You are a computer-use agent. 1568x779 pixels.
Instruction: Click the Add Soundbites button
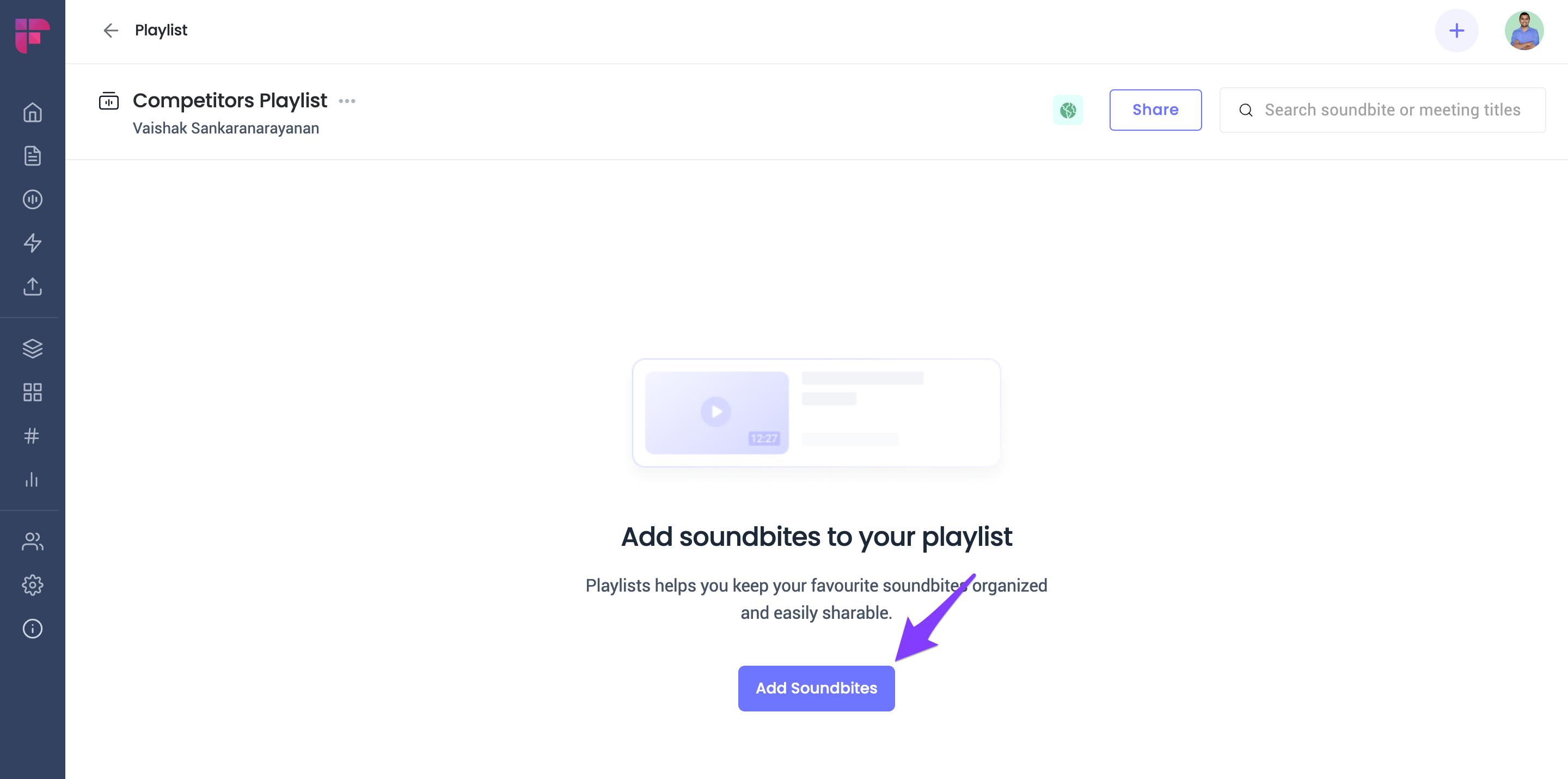816,688
